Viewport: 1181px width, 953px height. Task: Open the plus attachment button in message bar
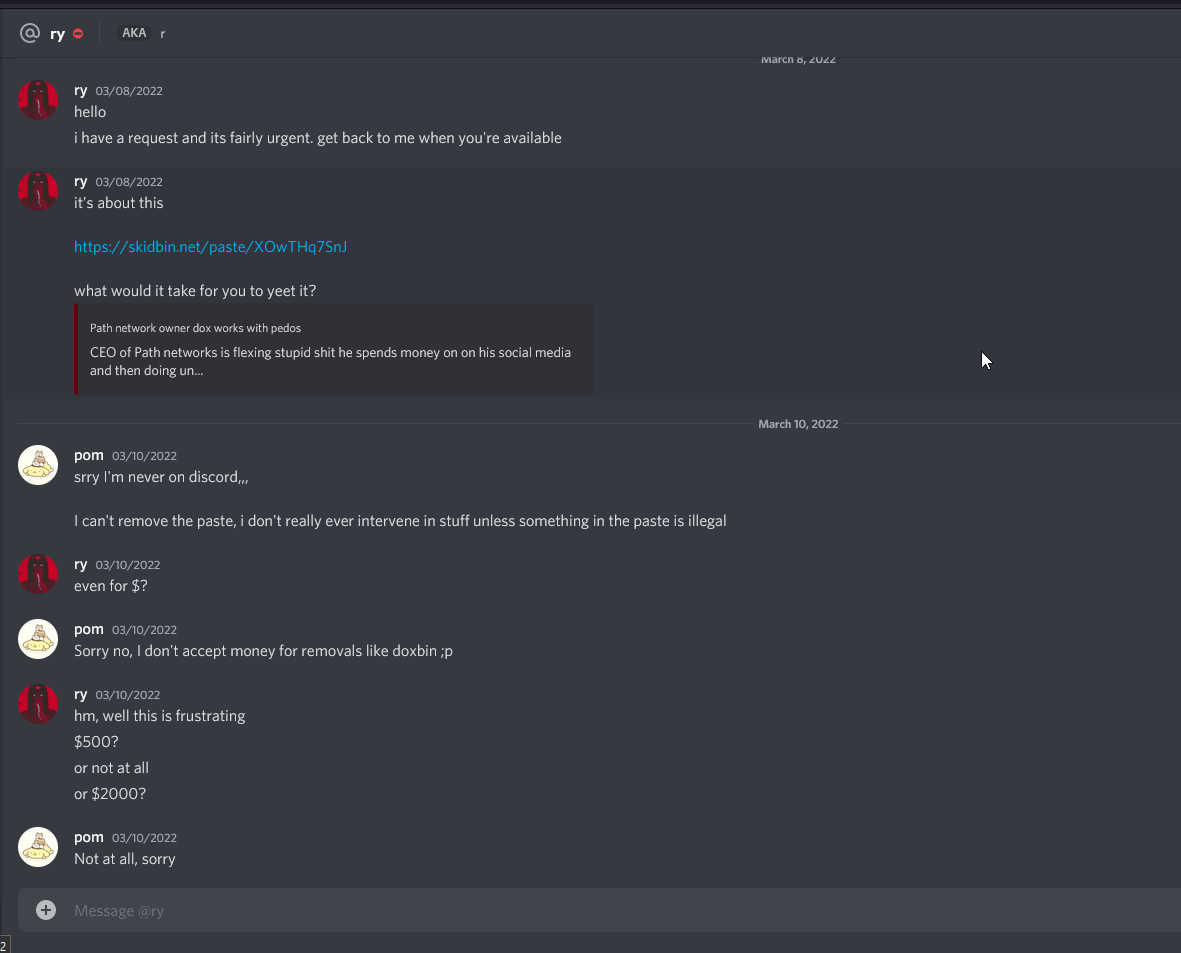click(46, 910)
